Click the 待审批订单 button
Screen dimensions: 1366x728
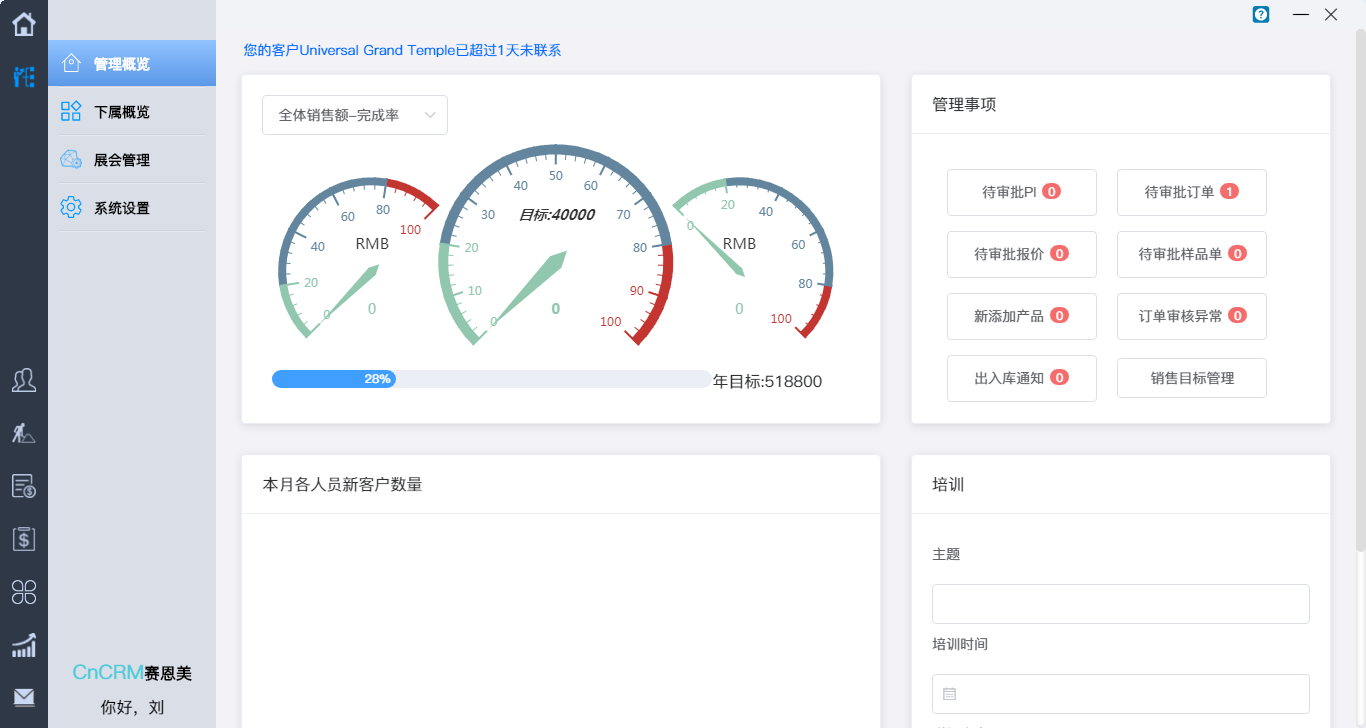coord(1192,192)
